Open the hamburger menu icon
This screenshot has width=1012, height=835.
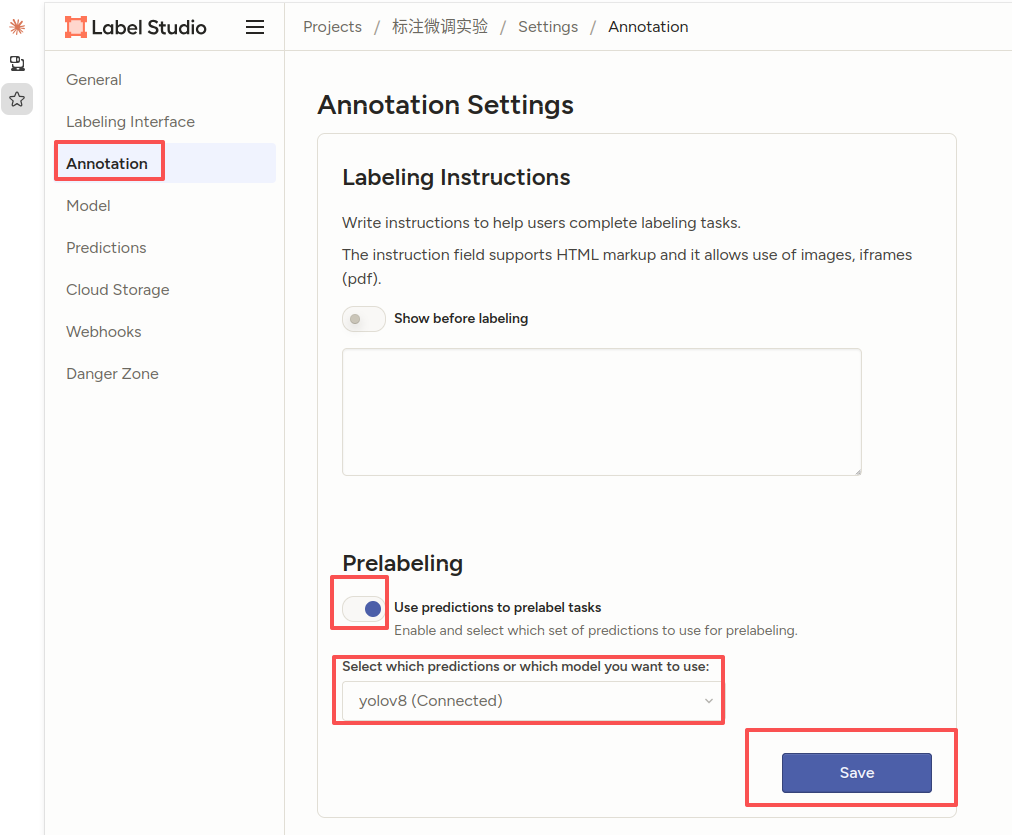(255, 27)
